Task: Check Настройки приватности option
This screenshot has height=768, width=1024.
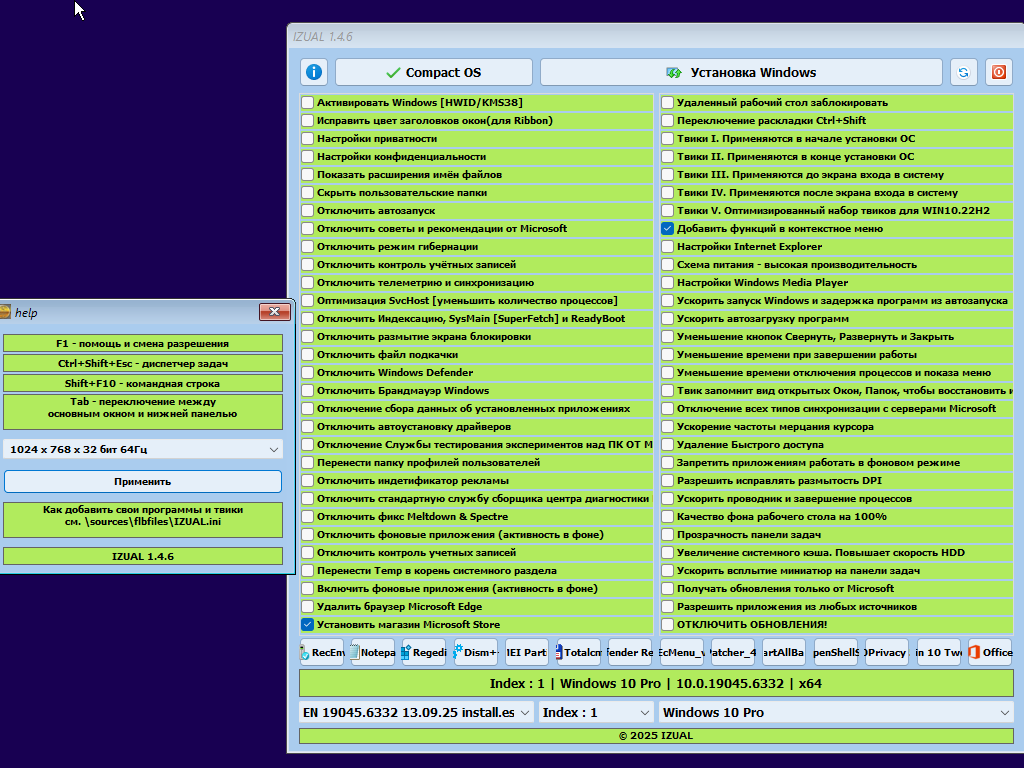Action: pos(308,138)
